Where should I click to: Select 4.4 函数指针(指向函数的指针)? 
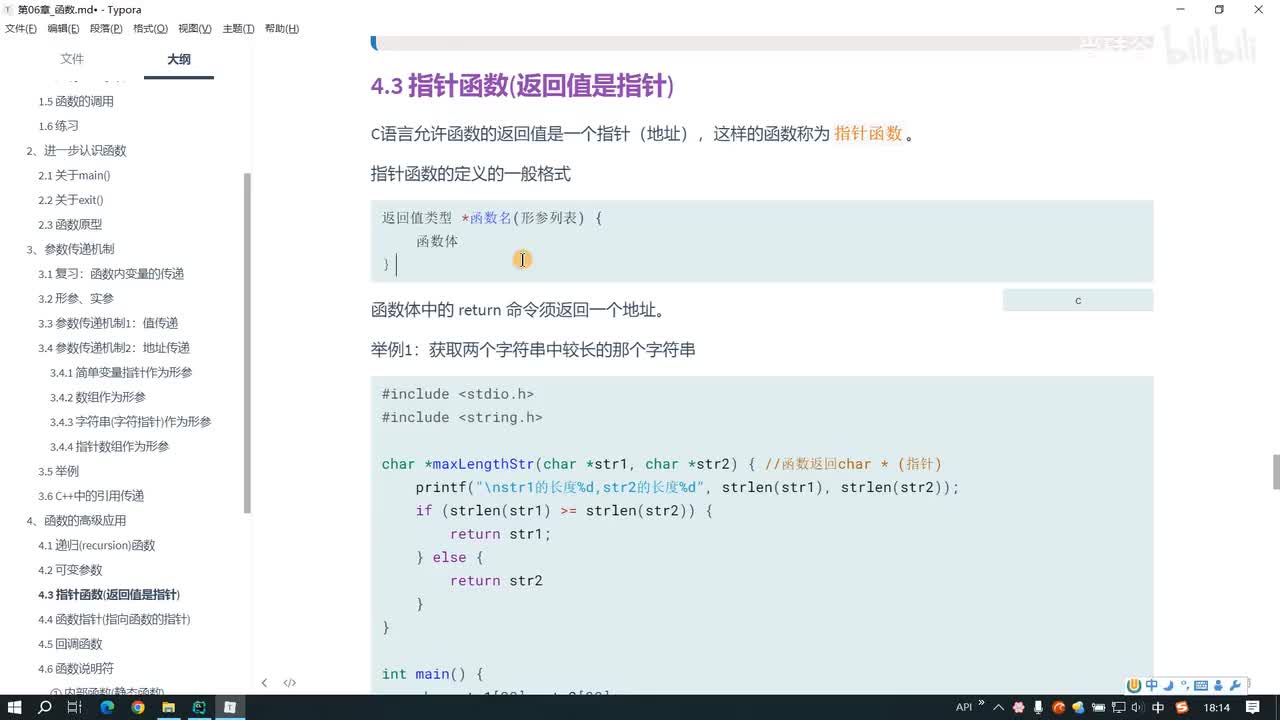[114, 619]
